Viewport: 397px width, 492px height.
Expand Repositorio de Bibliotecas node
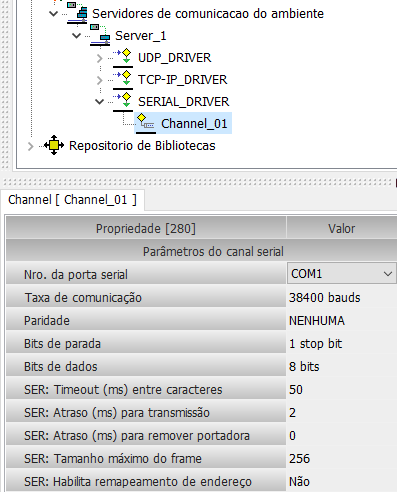[x=30, y=146]
